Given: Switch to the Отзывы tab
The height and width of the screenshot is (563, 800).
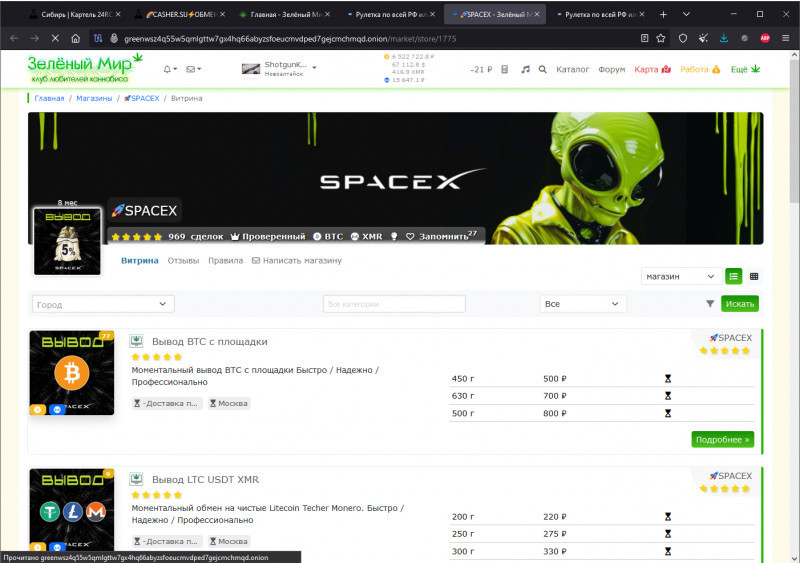Looking at the screenshot, I should (183, 260).
